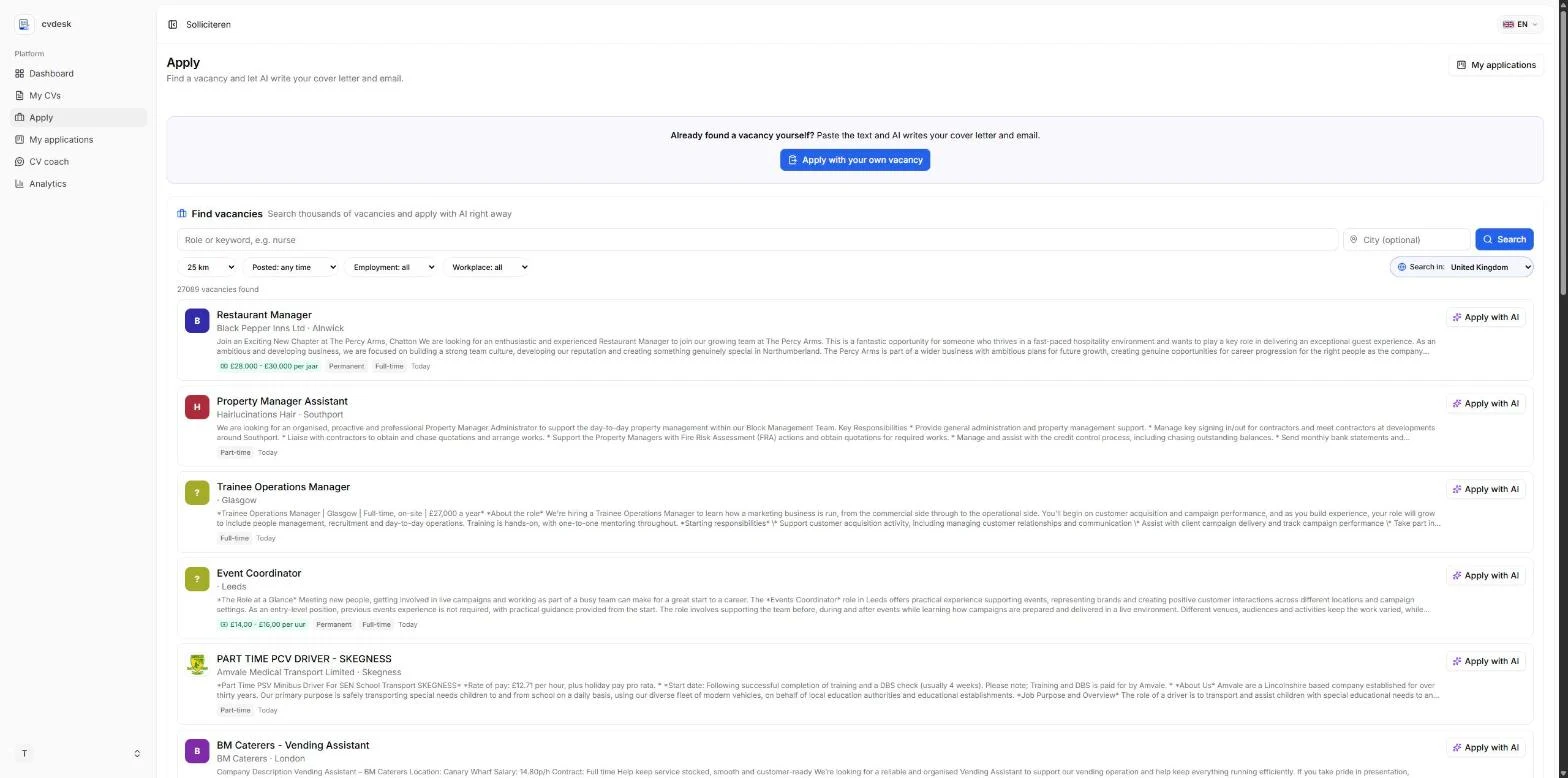This screenshot has height=778, width=1568.
Task: Click the Part-time tag on Property Manager Assistant
Action: [235, 453]
